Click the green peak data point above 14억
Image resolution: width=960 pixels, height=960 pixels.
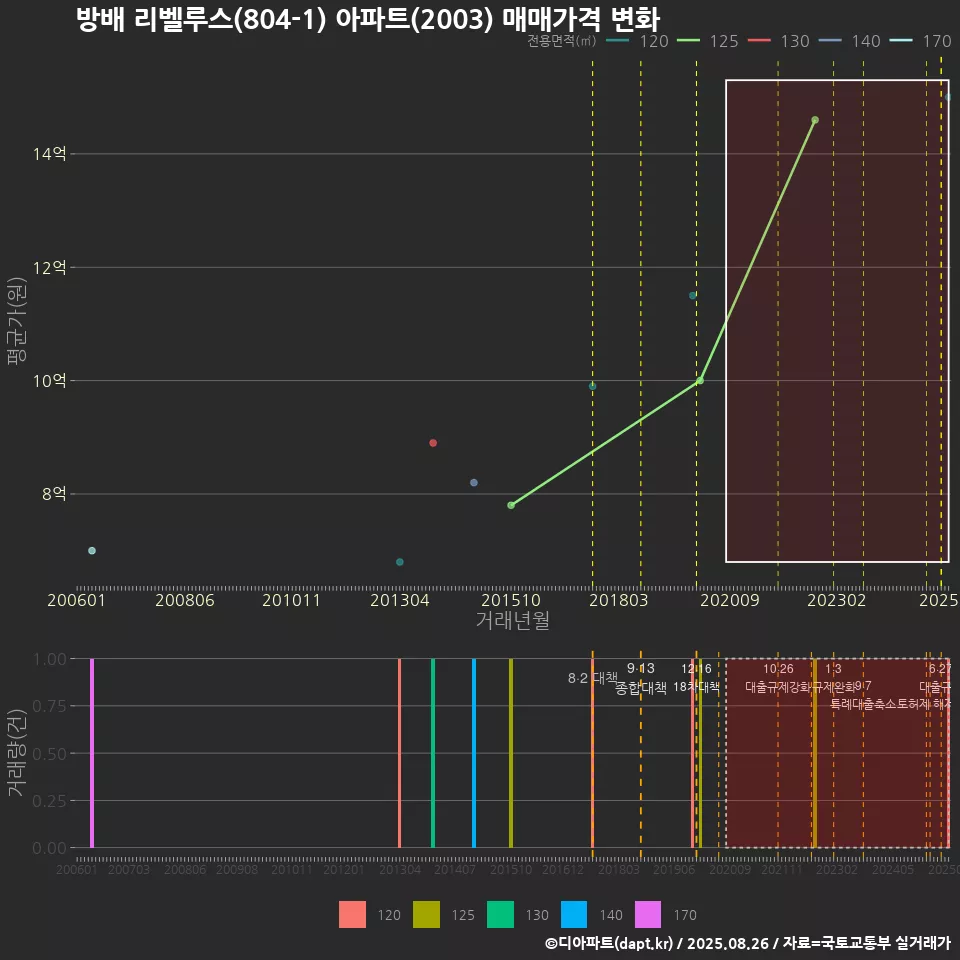815,120
